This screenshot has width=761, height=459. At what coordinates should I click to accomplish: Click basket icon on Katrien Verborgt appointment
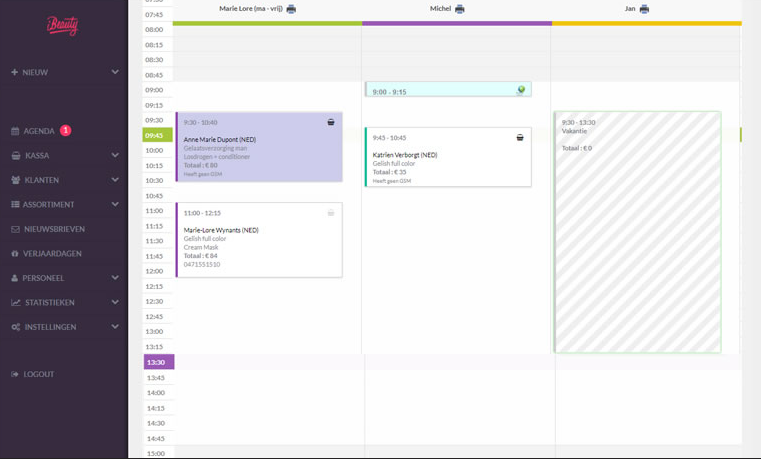pyautogui.click(x=520, y=137)
